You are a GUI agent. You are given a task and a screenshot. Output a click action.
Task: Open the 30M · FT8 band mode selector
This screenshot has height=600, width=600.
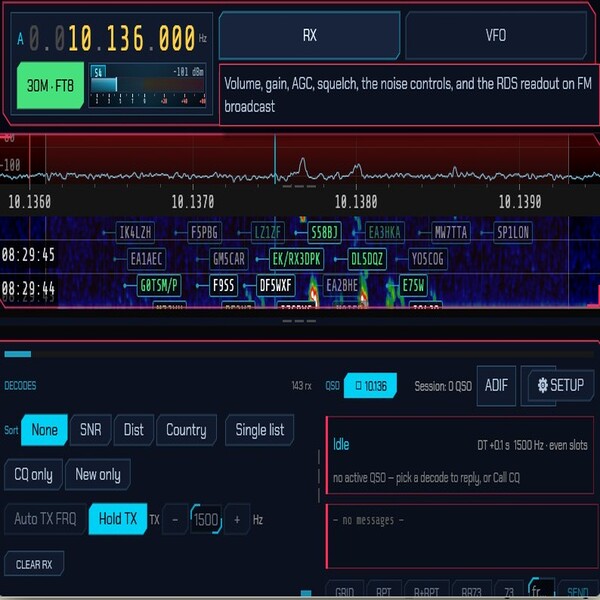pos(50,85)
